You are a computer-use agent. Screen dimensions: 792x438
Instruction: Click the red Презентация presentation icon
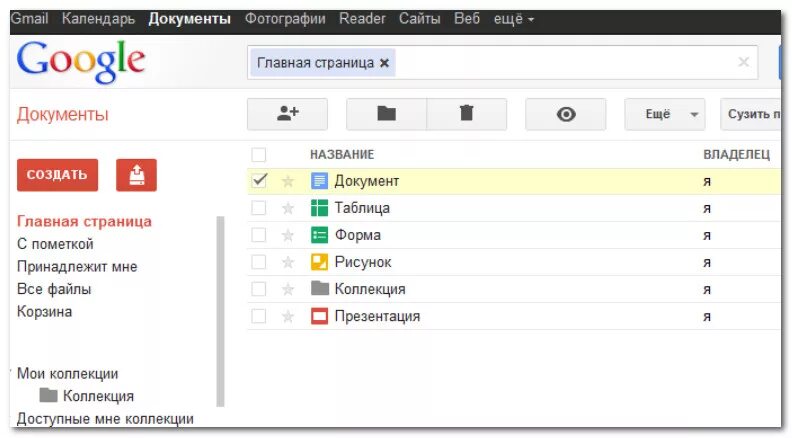pos(319,316)
